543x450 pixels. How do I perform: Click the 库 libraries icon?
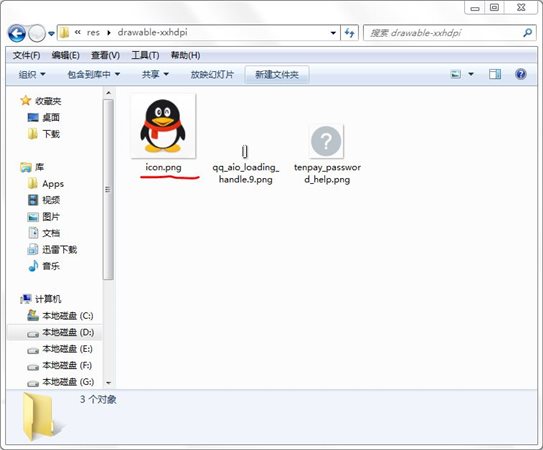click(x=26, y=167)
